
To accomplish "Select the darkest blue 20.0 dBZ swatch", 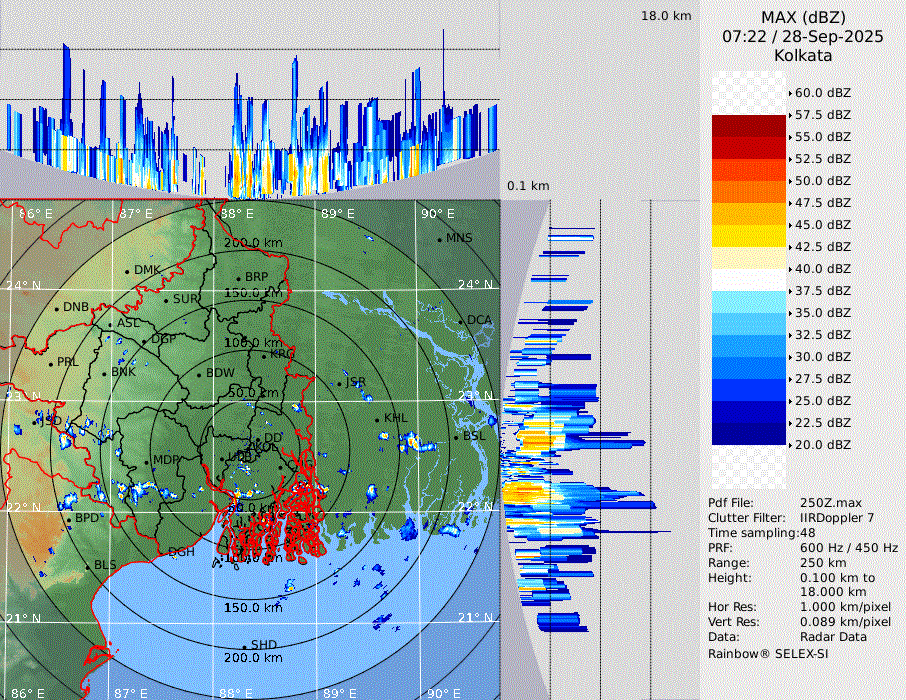I will (x=748, y=434).
